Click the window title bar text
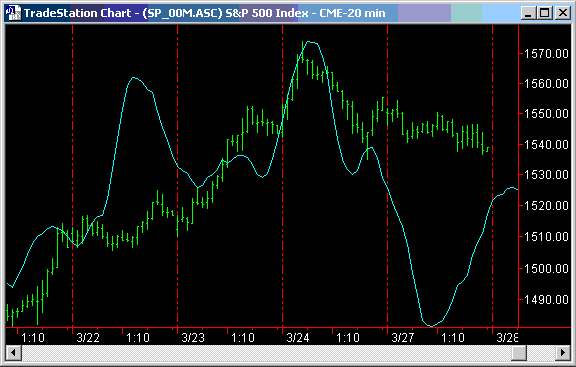The height and width of the screenshot is (367, 576). 205,13
